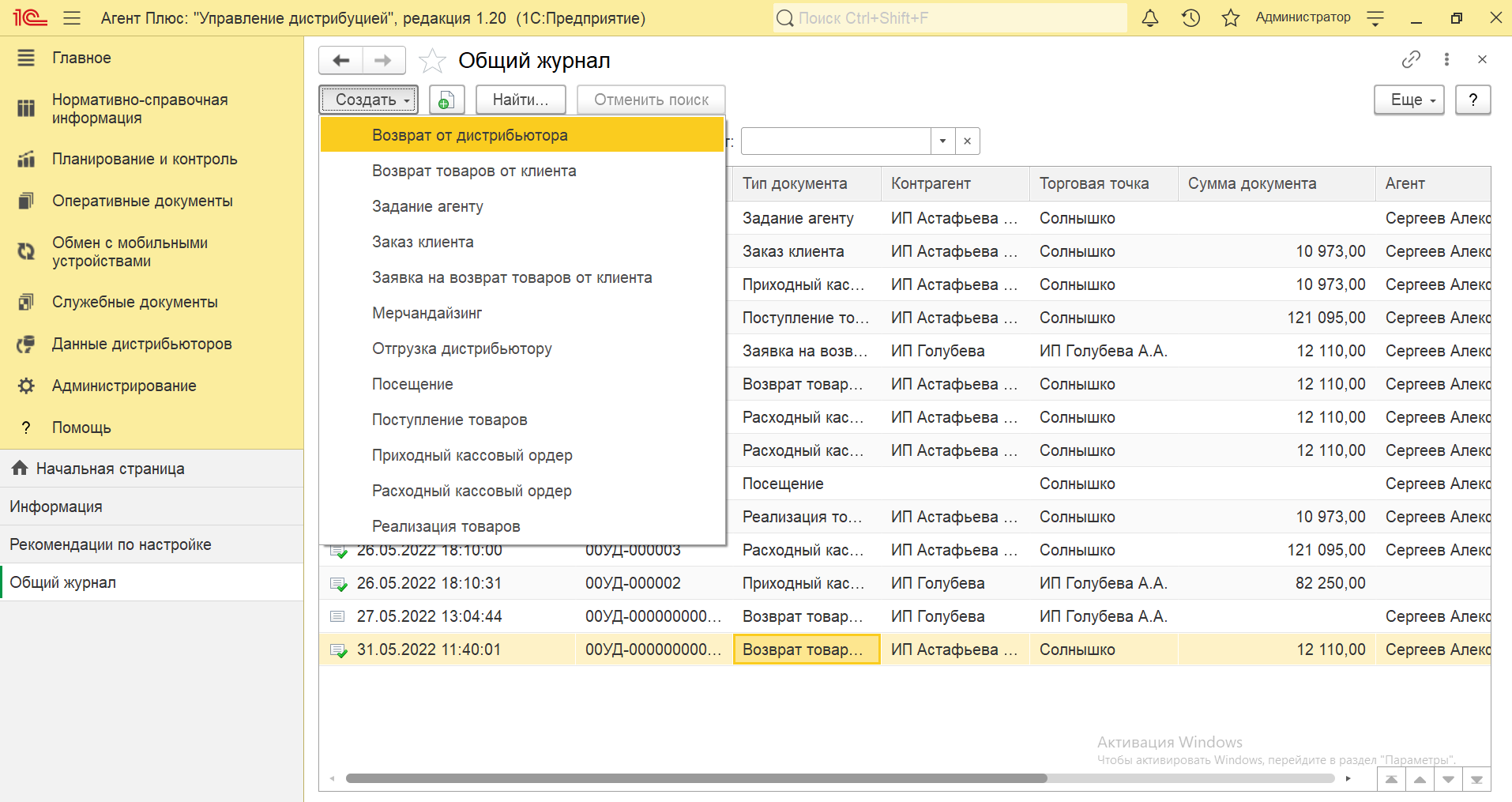Copy link to this journal icon

click(x=1410, y=59)
